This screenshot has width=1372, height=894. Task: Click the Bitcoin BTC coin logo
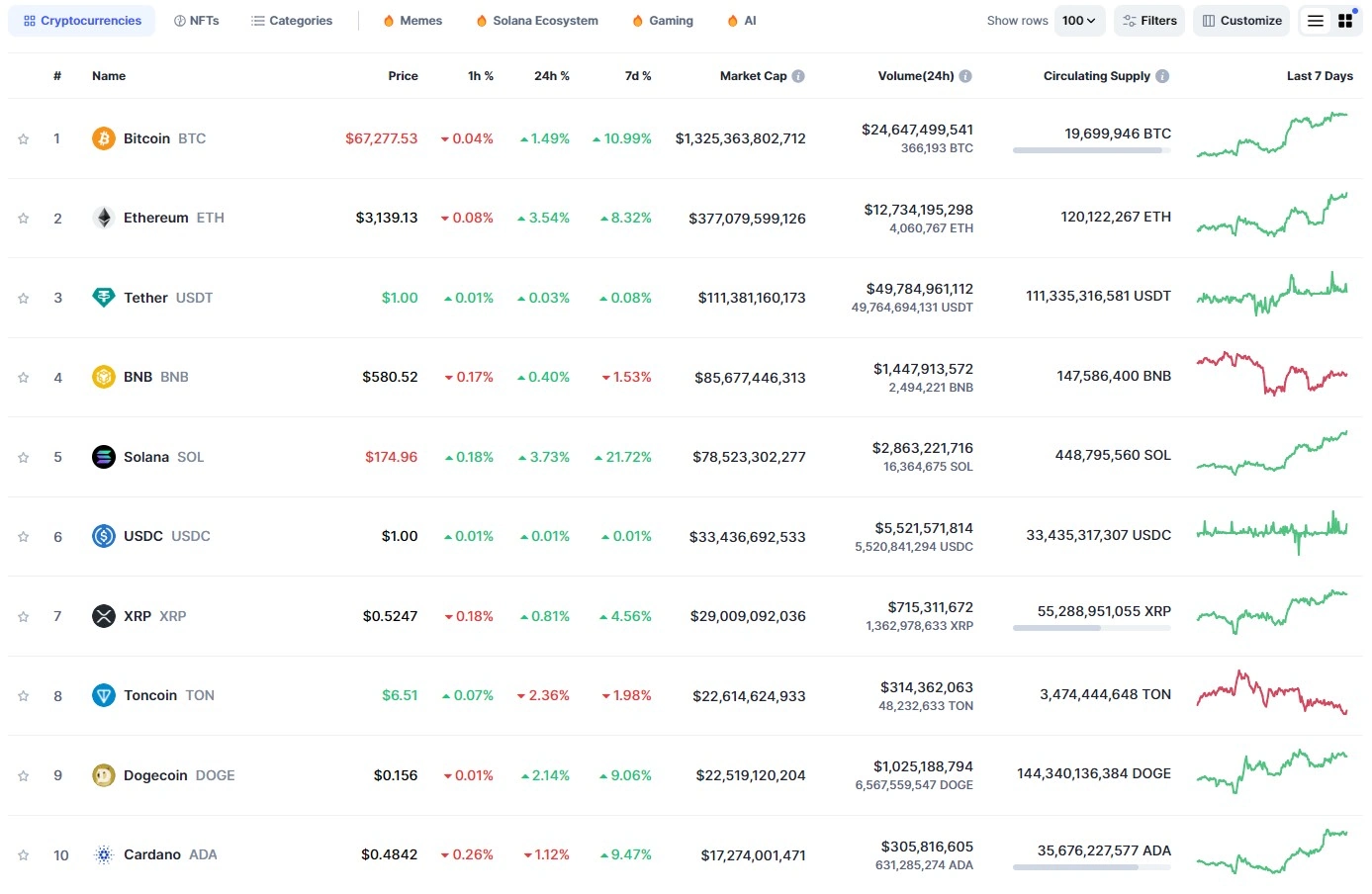[103, 138]
